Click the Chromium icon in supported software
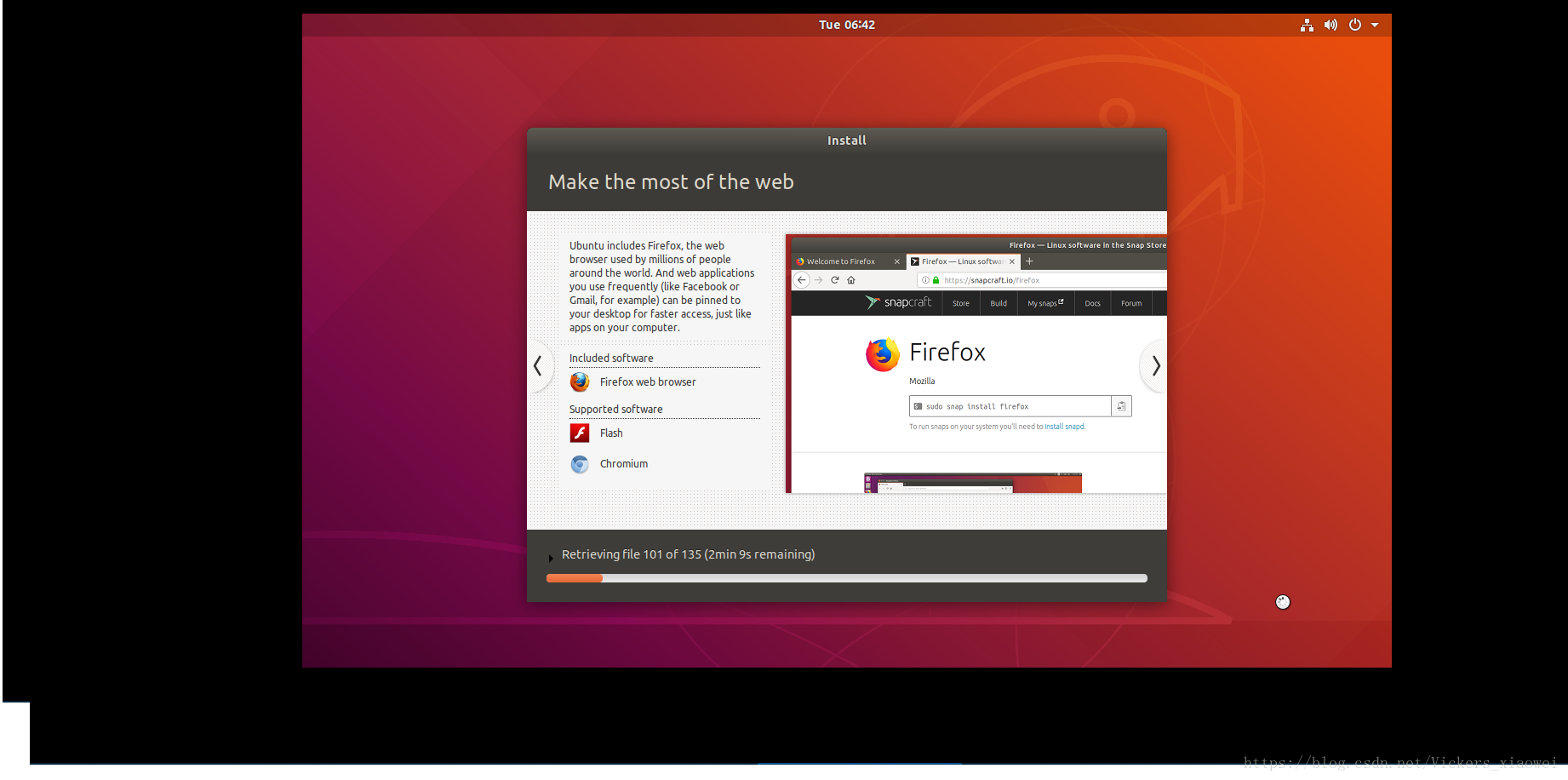The height and width of the screenshot is (780, 1568). (580, 464)
